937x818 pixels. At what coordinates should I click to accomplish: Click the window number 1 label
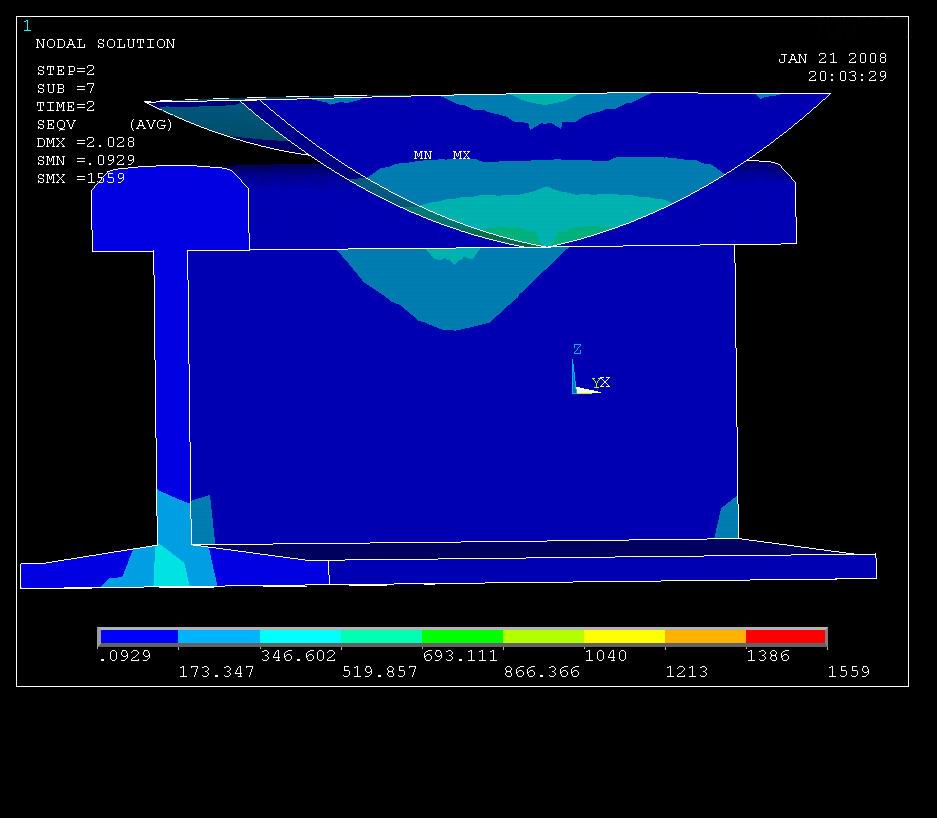point(27,26)
